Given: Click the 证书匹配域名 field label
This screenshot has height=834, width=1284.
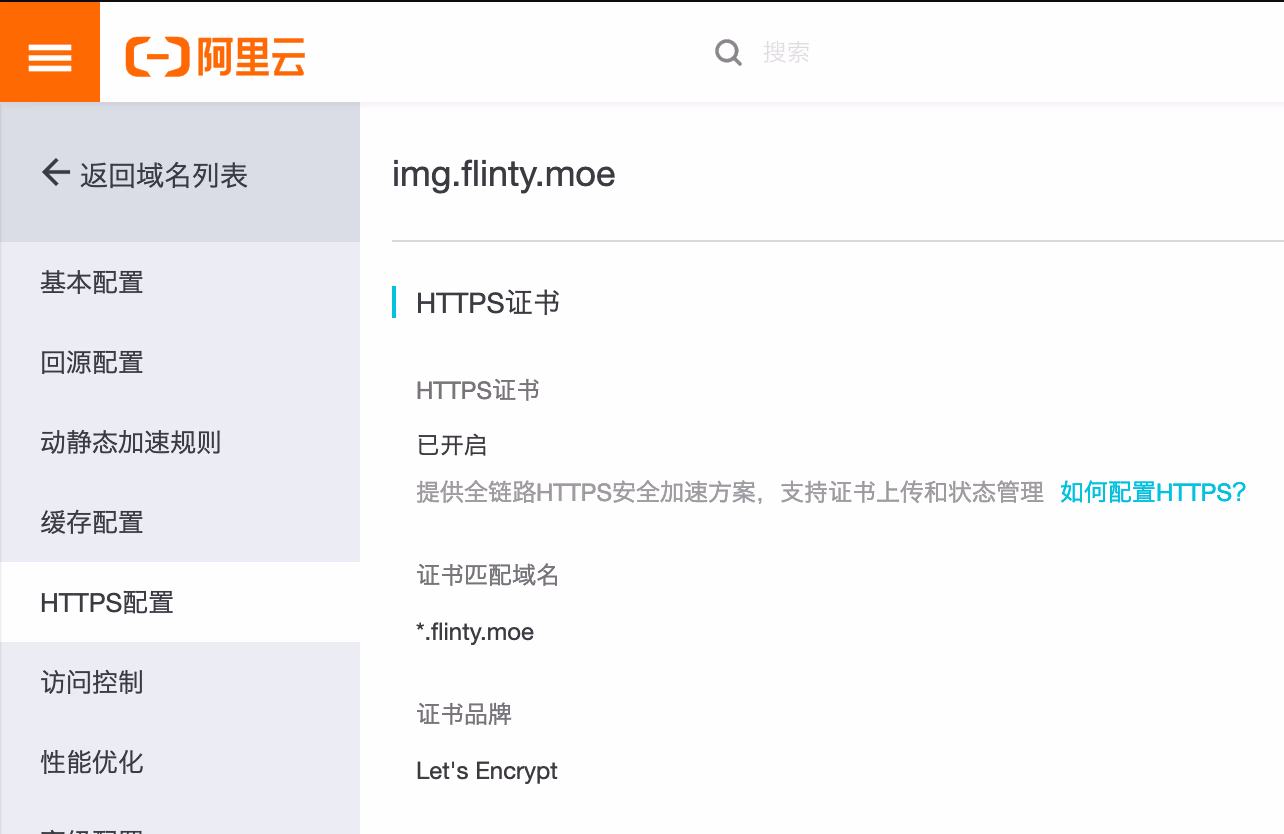Looking at the screenshot, I should point(487,575).
